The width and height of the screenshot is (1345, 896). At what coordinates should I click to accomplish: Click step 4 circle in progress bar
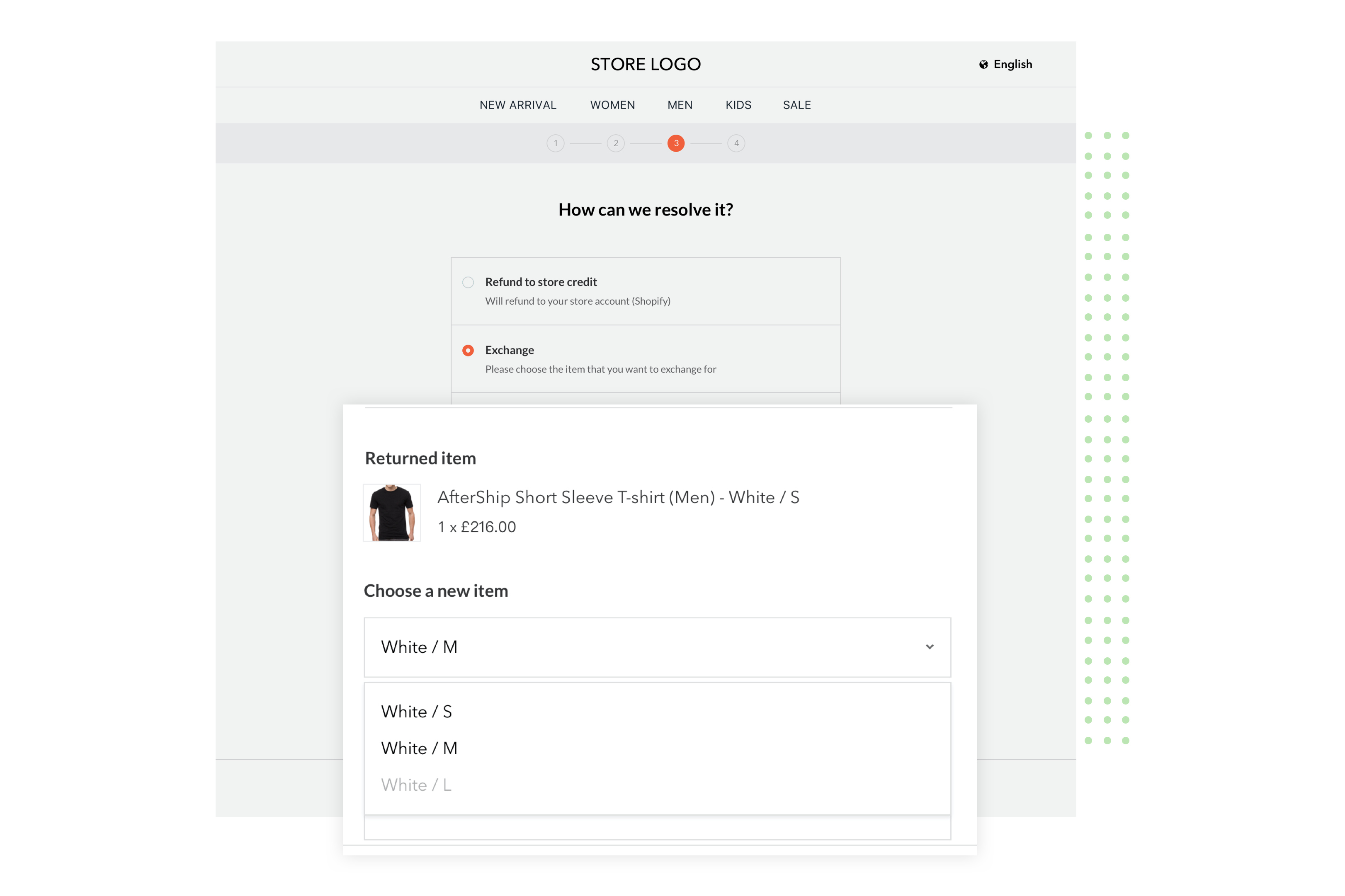coord(736,143)
